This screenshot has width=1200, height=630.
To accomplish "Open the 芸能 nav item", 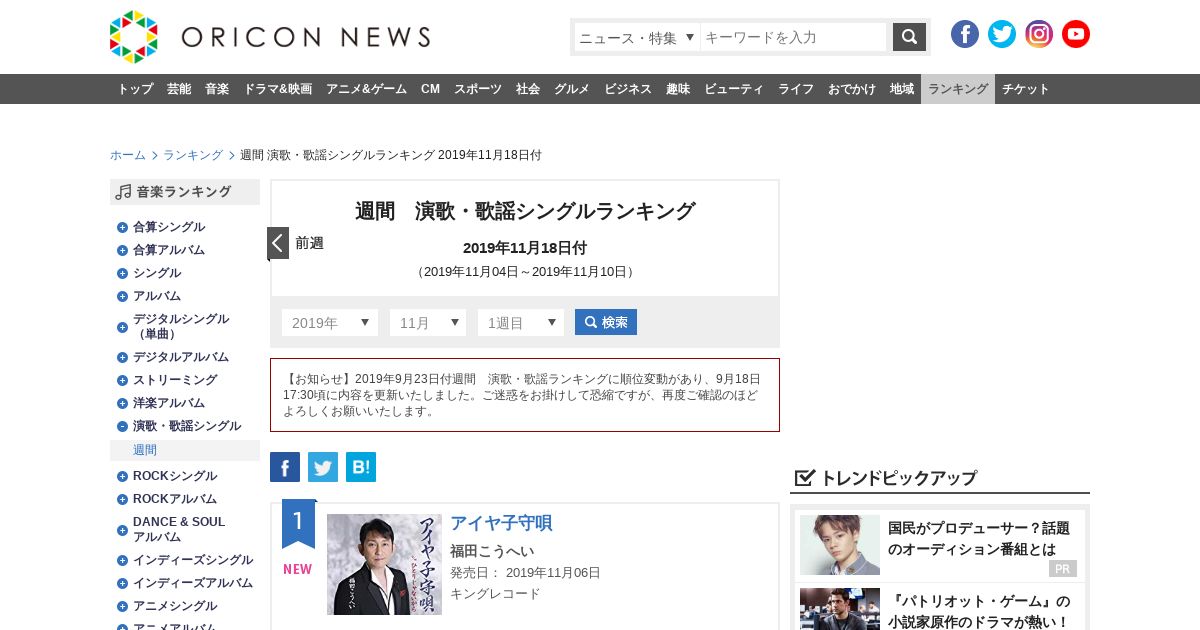I will (179, 89).
